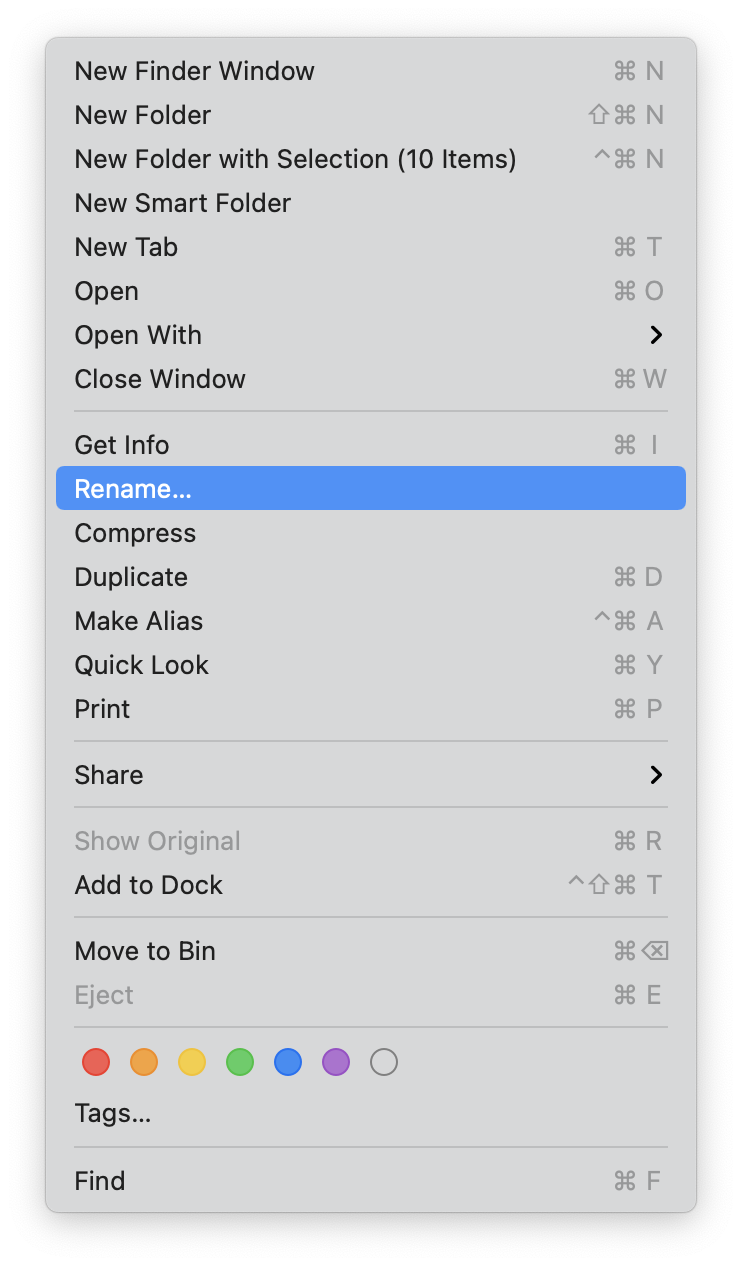The image size is (742, 1266).
Task: Open Get Info for the selection
Action: coord(122,445)
